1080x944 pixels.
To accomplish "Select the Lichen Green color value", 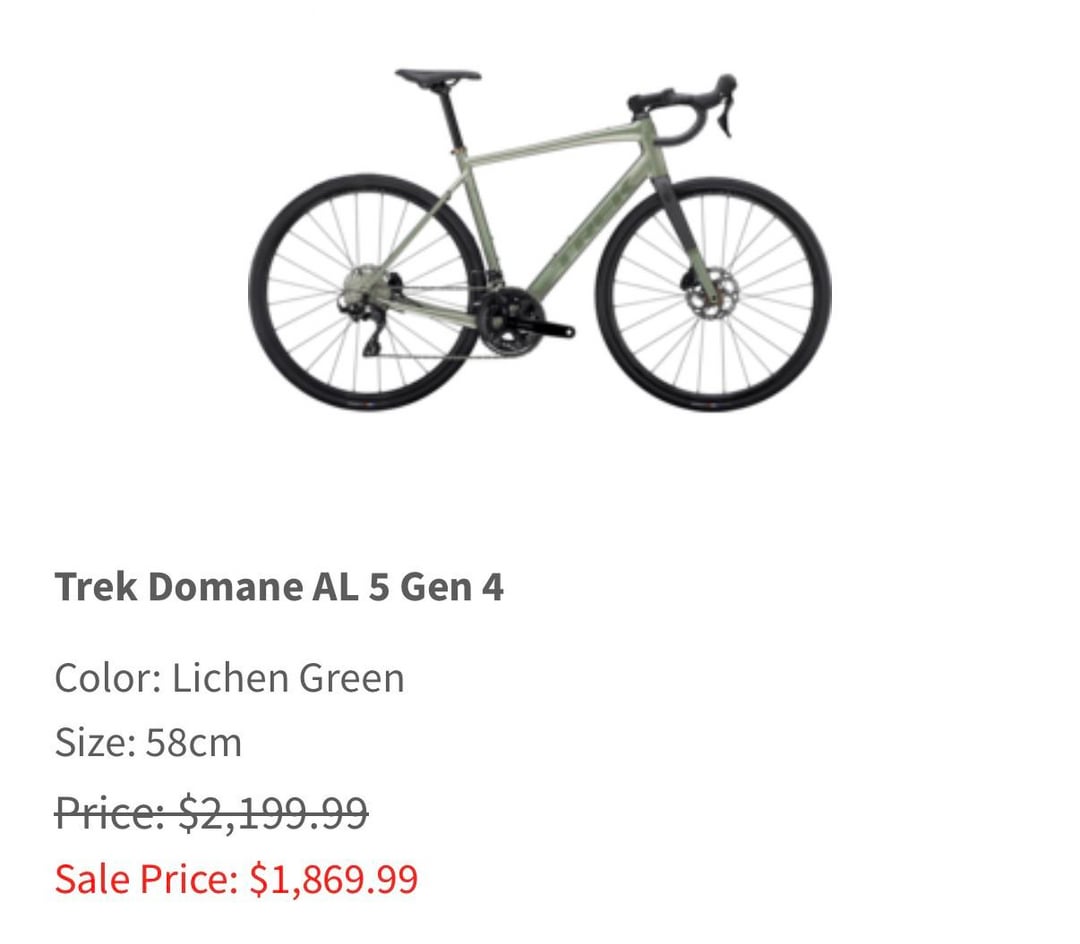I will tap(288, 678).
